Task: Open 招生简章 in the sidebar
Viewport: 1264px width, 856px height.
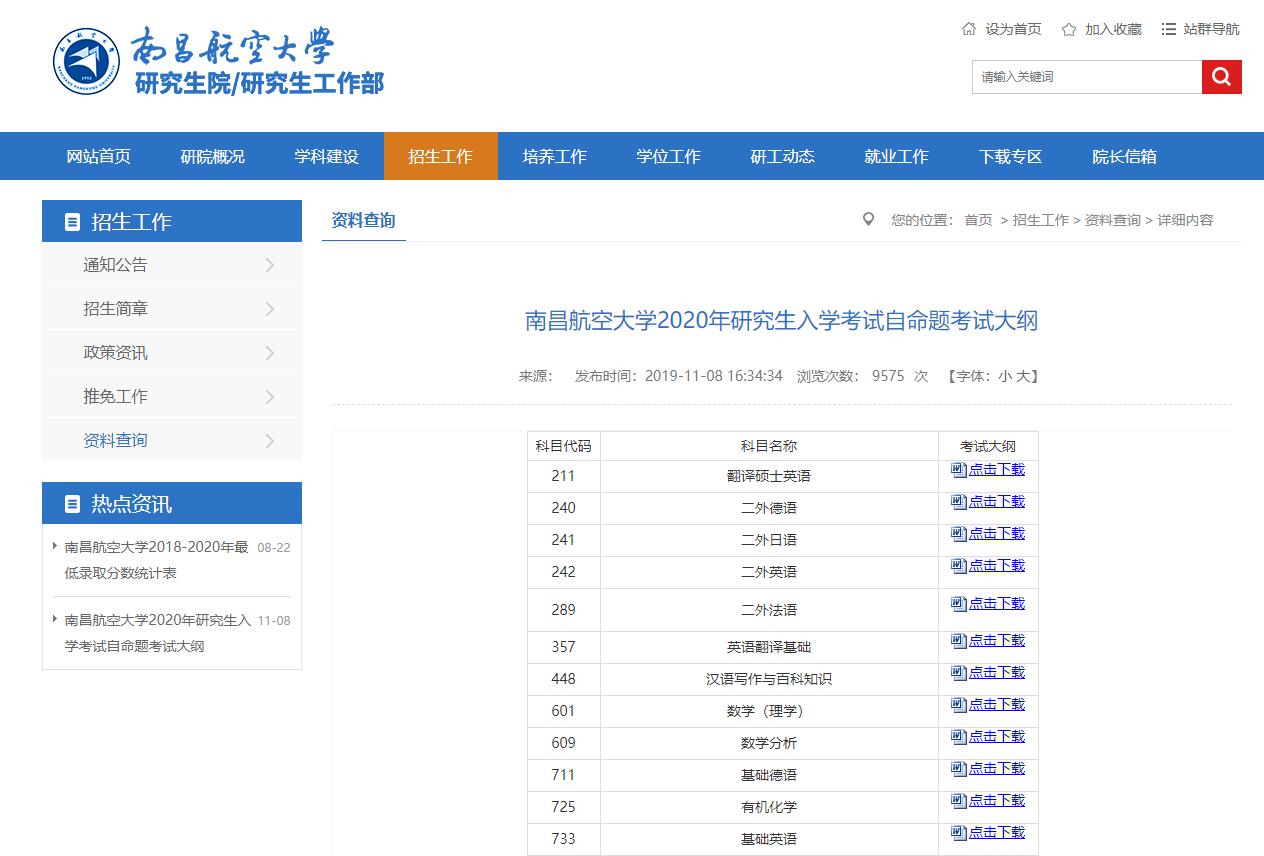Action: [115, 309]
